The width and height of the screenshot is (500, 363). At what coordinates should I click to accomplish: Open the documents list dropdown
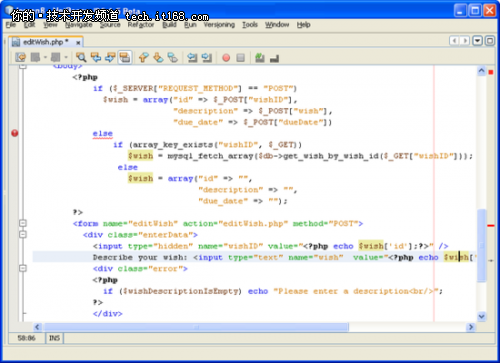[478, 41]
